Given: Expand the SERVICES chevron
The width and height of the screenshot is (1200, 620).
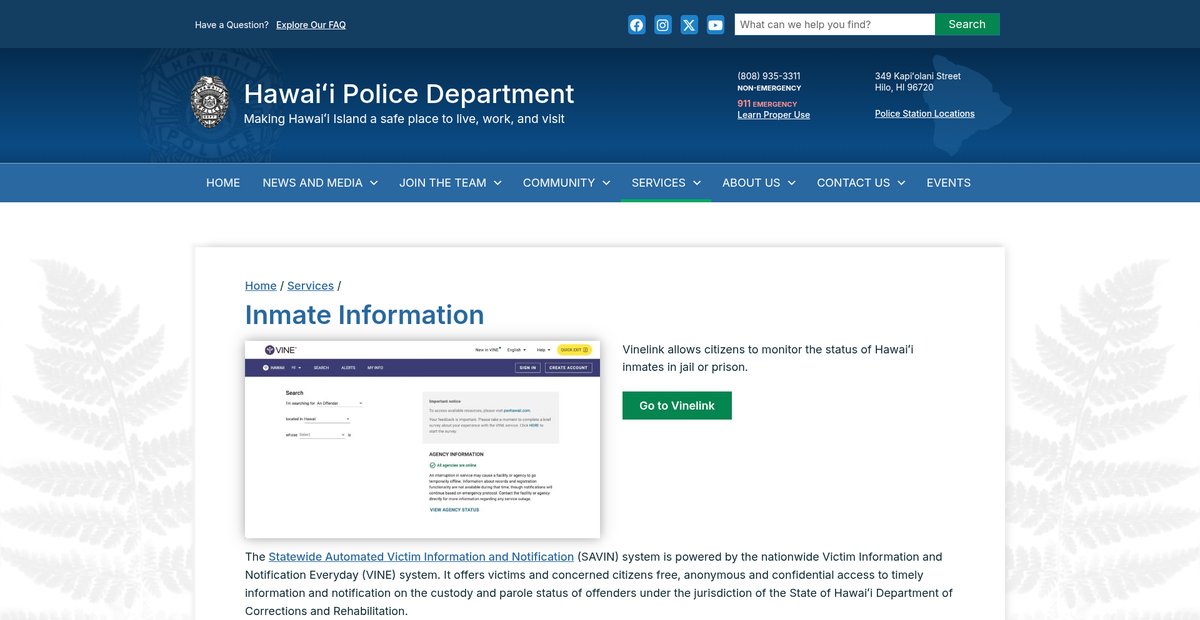Looking at the screenshot, I should click(697, 183).
